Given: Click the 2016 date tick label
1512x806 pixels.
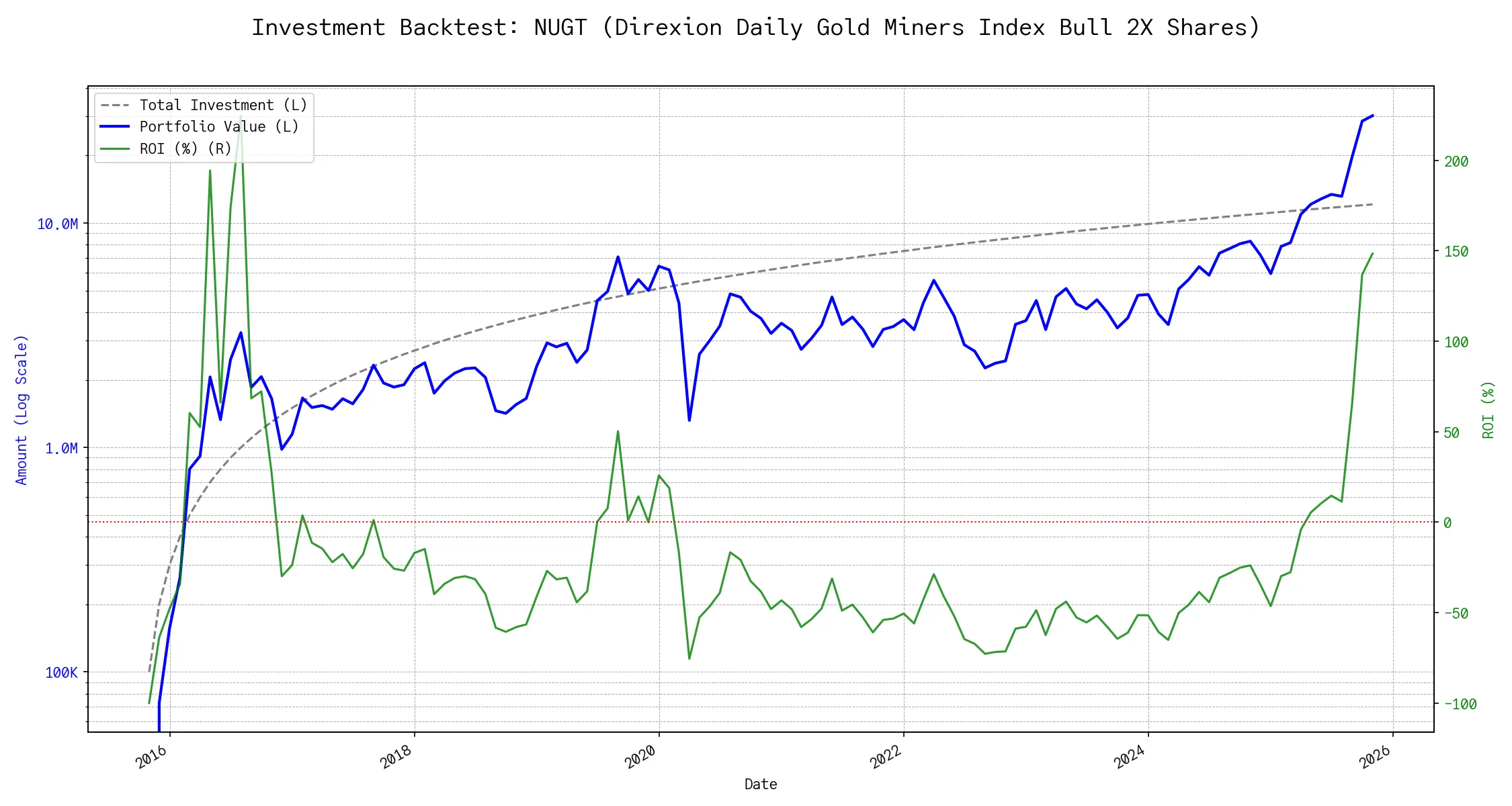Looking at the screenshot, I should point(152,757).
